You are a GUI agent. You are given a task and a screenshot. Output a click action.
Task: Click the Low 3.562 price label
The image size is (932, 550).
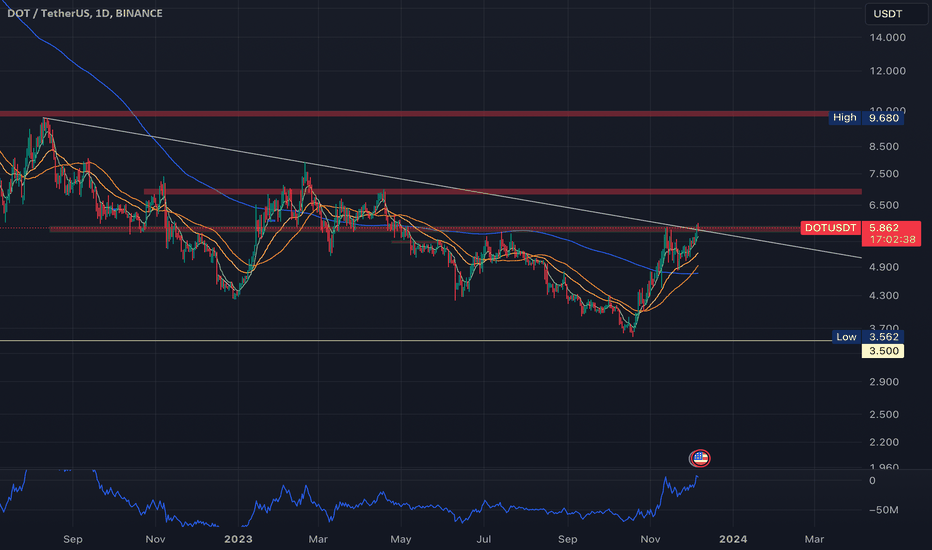pos(868,337)
